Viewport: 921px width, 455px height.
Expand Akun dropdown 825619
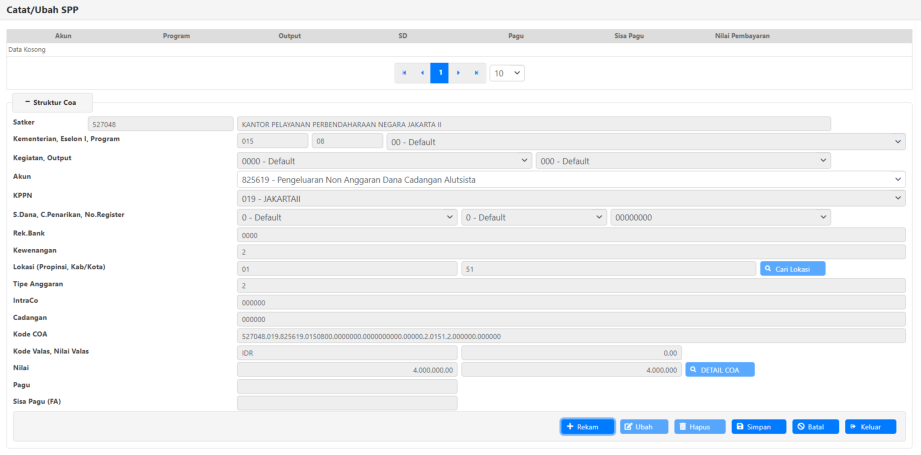click(571, 179)
